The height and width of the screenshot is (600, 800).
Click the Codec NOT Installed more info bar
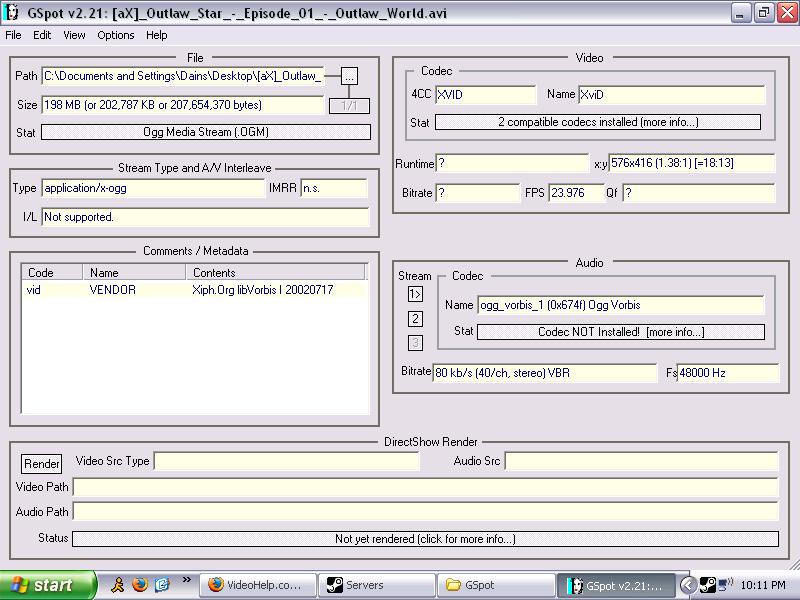point(621,332)
